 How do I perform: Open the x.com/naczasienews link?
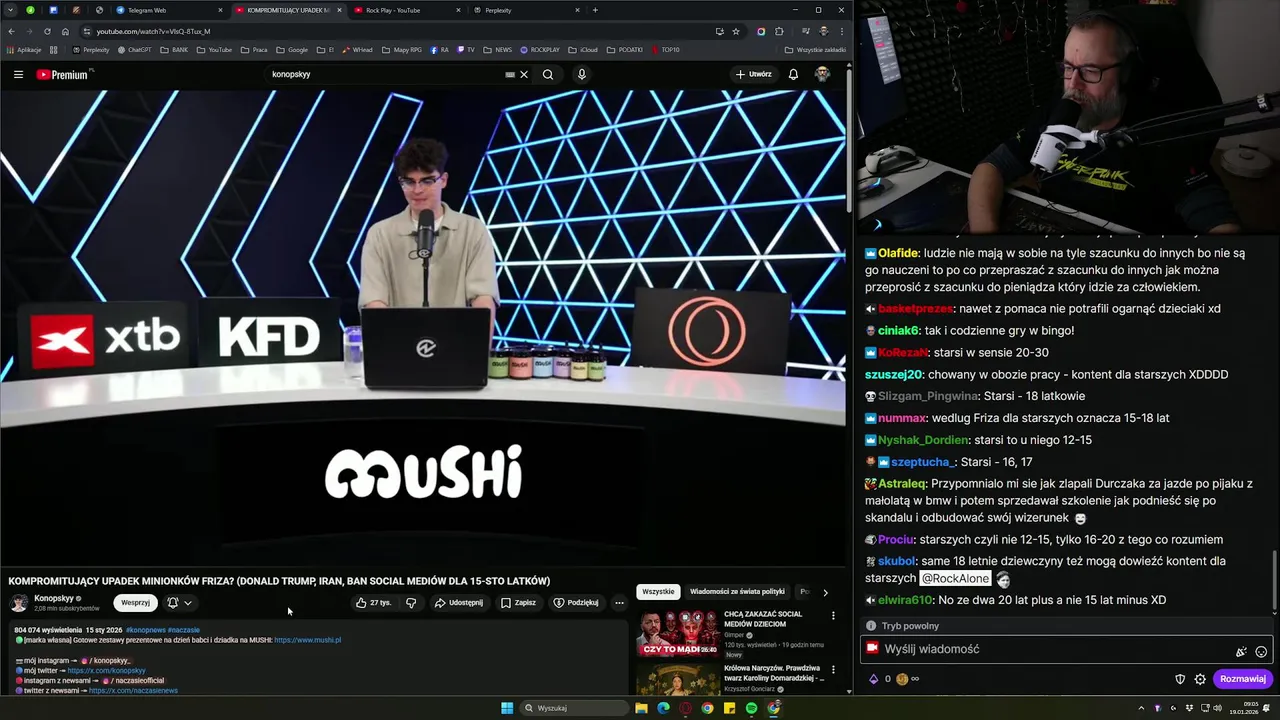tap(133, 690)
